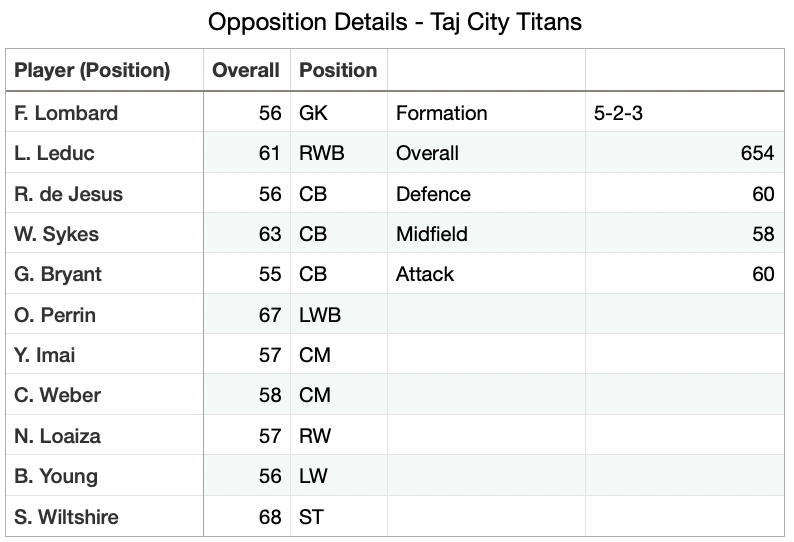Image resolution: width=794 pixels, height=542 pixels.
Task: Click the ST position cell
Action: tap(338, 517)
